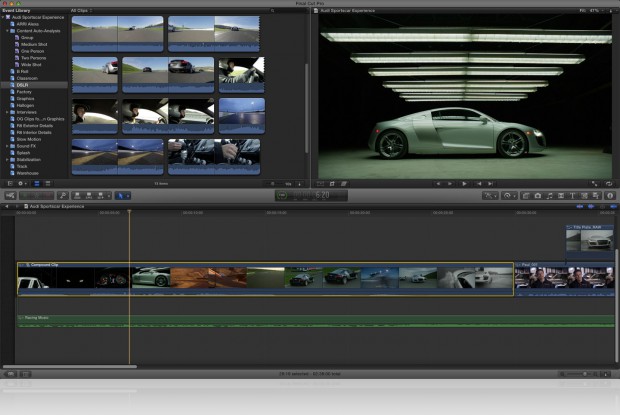Open the edit mode dropdown arrow
Image resolution: width=620 pixels, height=415 pixels.
click(109, 196)
